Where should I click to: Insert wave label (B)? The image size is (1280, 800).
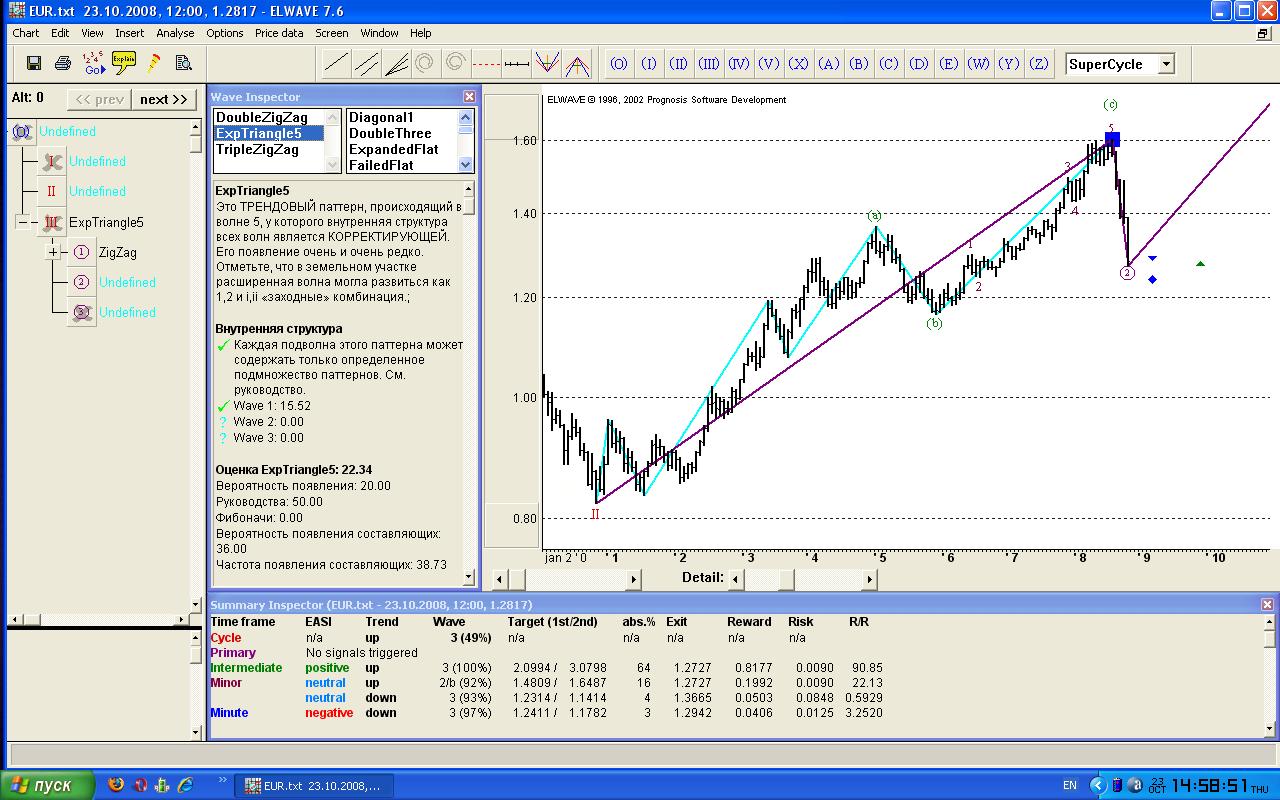click(859, 64)
